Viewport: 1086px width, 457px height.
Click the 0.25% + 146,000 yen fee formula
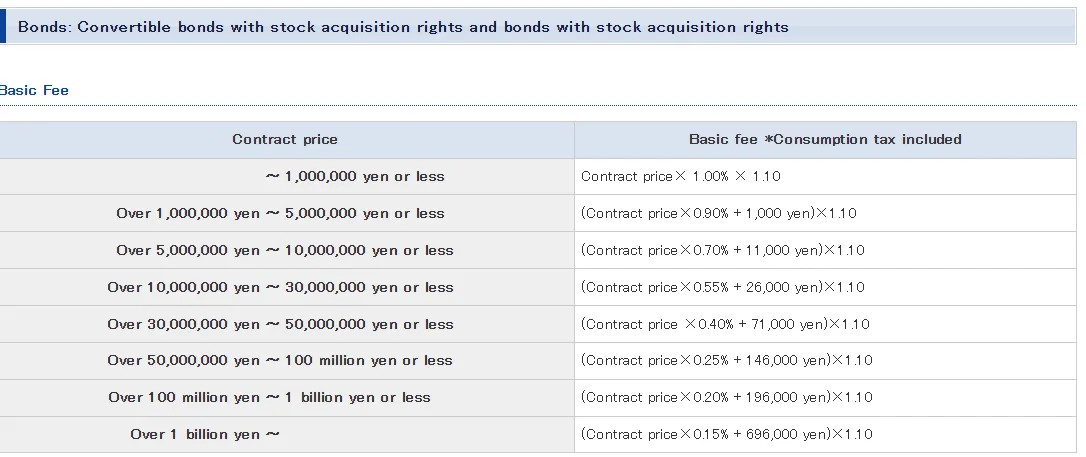[727, 361]
